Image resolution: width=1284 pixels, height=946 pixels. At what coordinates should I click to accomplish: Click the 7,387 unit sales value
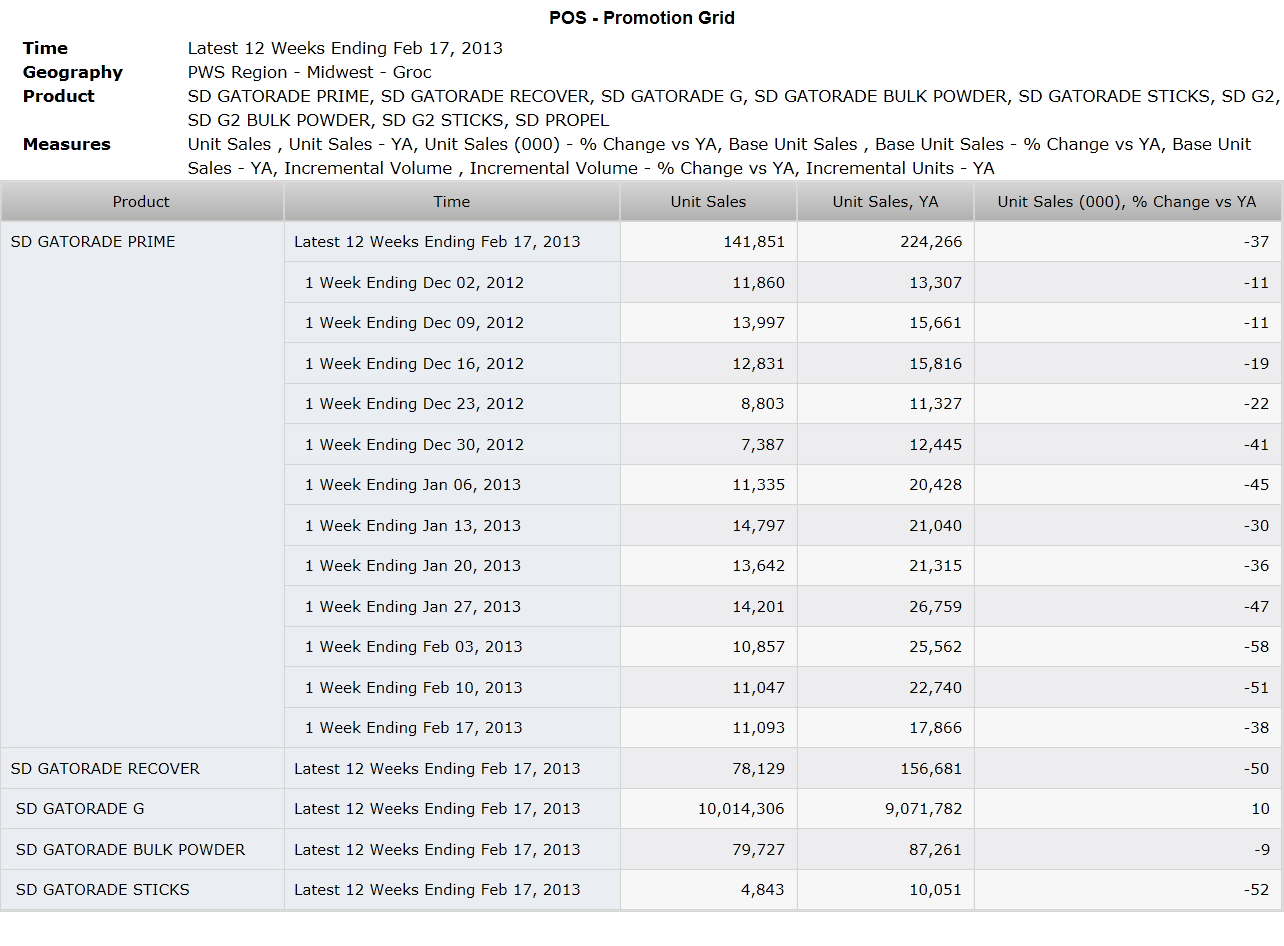(x=763, y=444)
